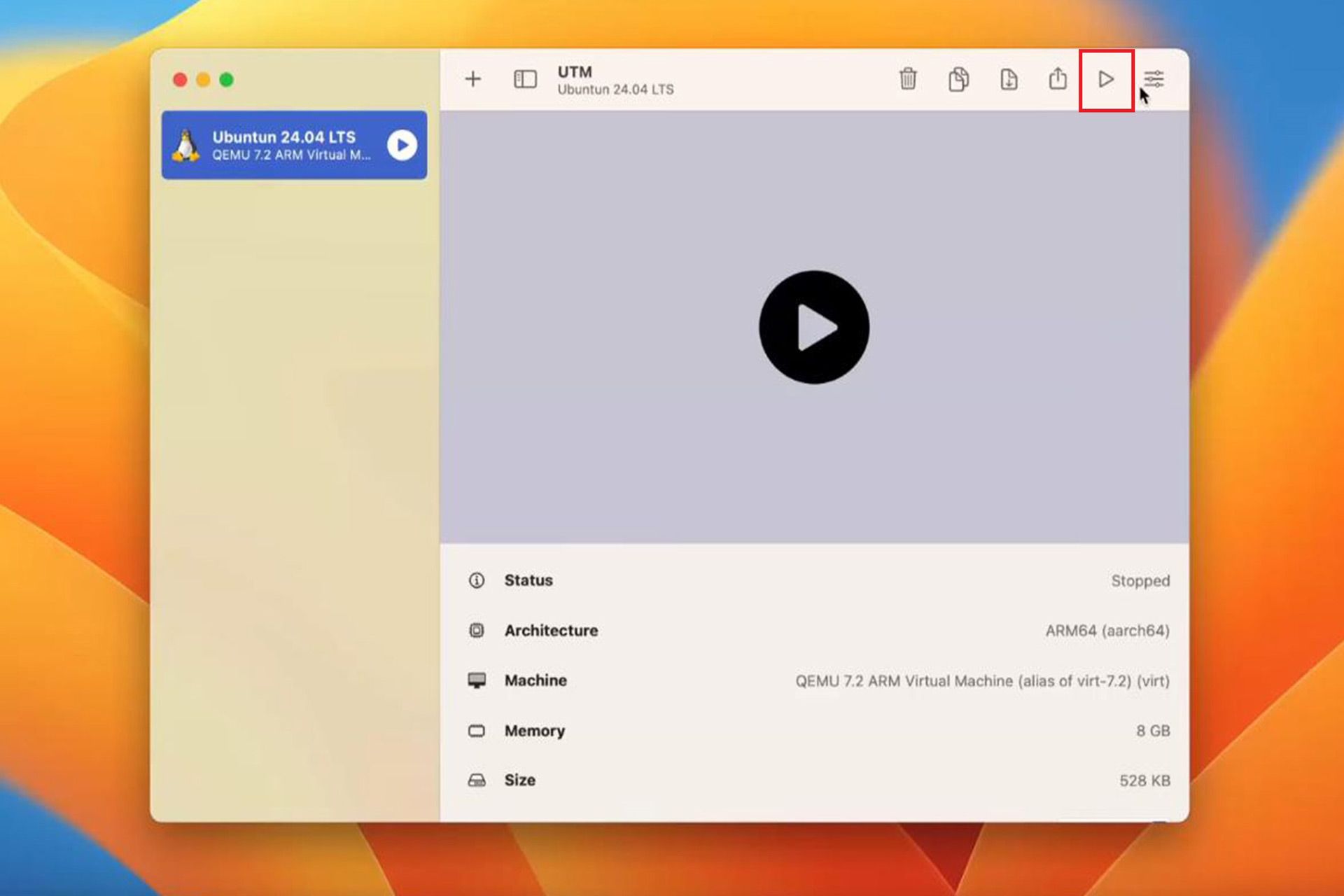
Task: Run the VM using toolbar play icon
Action: point(1106,79)
